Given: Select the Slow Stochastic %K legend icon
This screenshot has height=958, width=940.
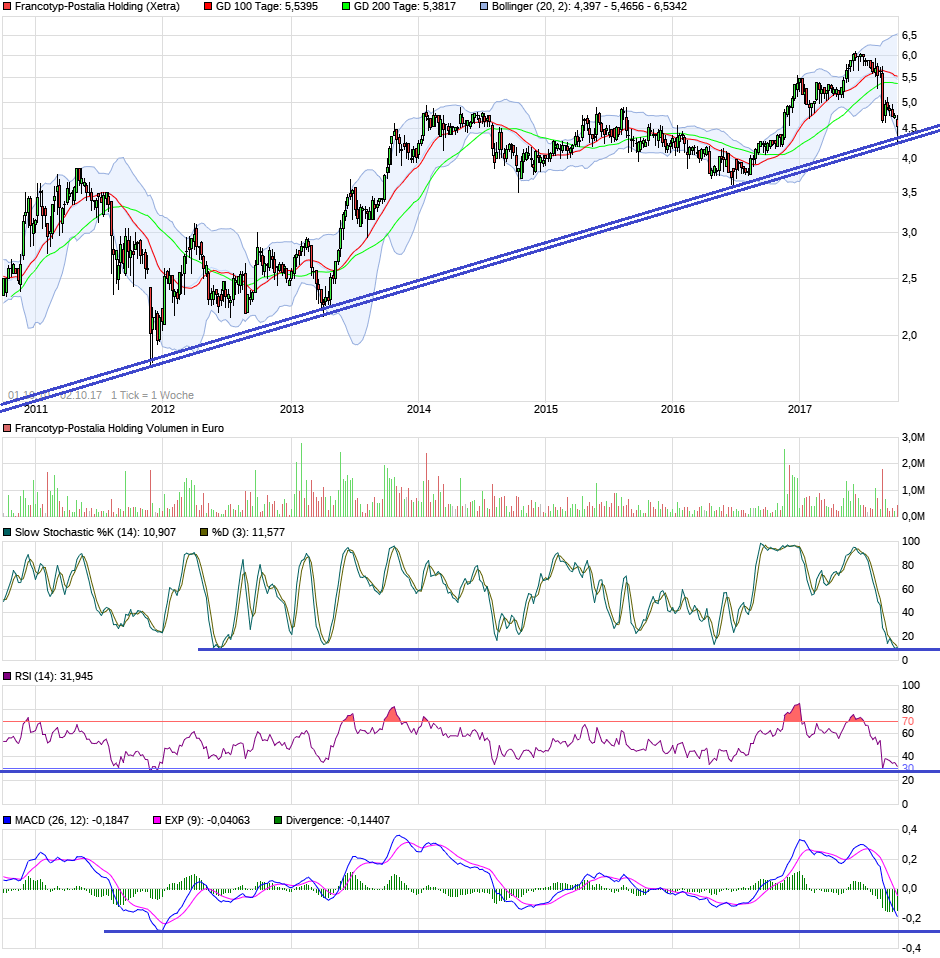Looking at the screenshot, I should tap(9, 533).
